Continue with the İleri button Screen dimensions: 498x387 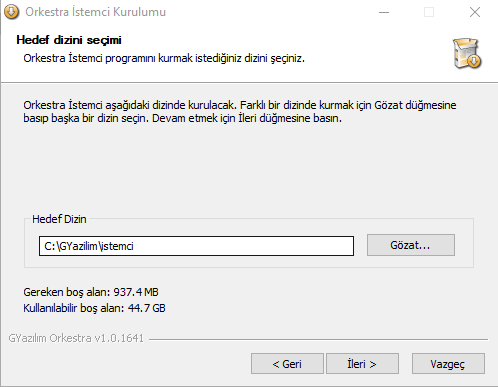(x=362, y=364)
